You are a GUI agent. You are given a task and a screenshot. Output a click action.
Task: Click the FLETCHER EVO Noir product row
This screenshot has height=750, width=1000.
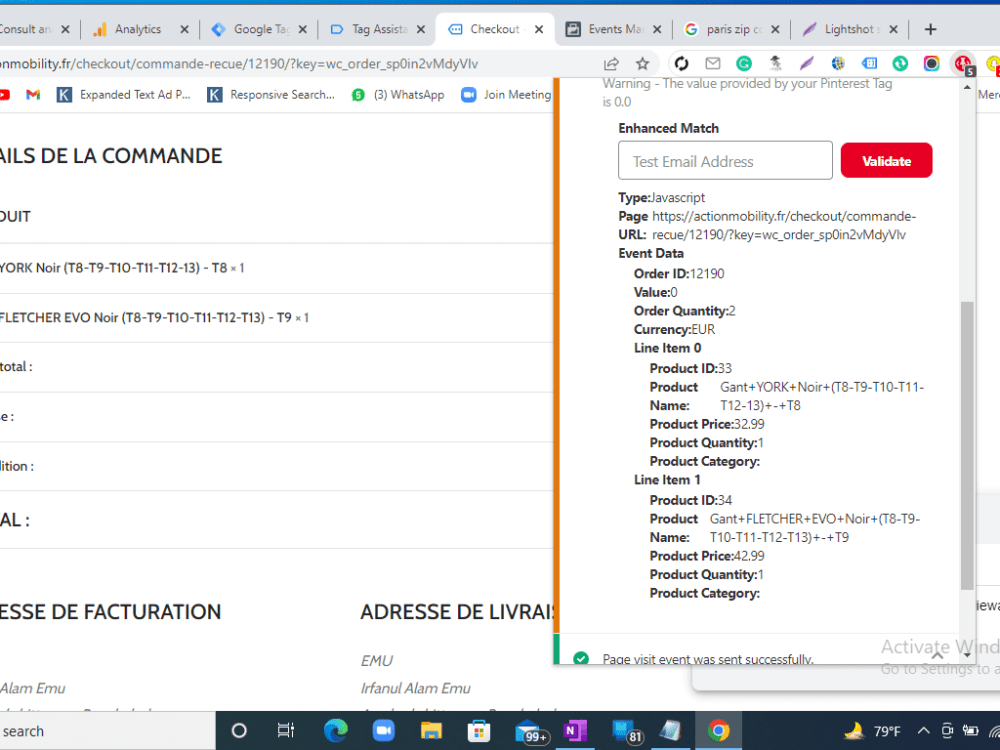tap(276, 318)
